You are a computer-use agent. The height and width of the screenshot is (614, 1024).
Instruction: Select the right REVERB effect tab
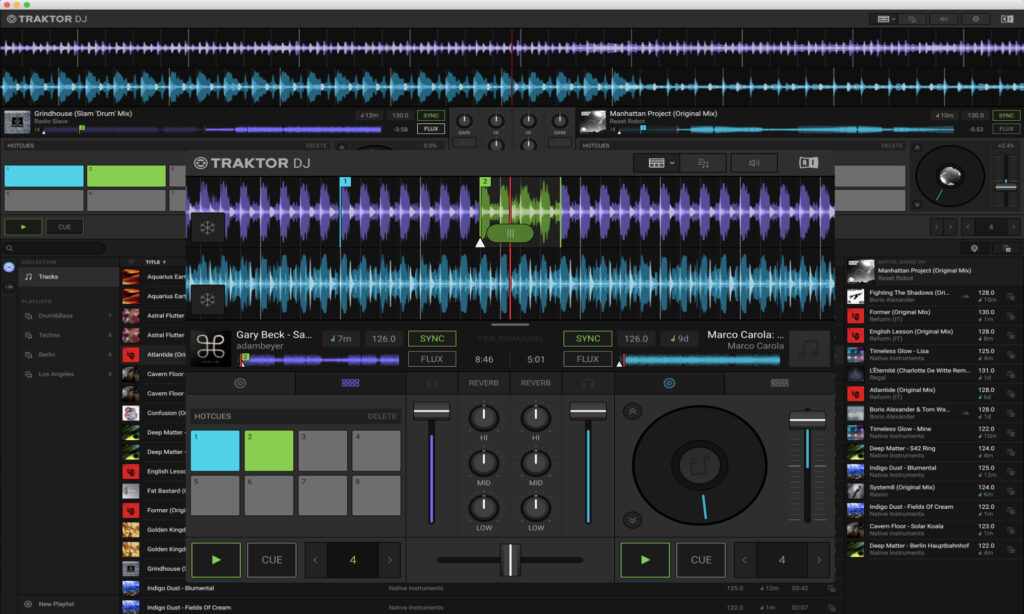(x=536, y=383)
